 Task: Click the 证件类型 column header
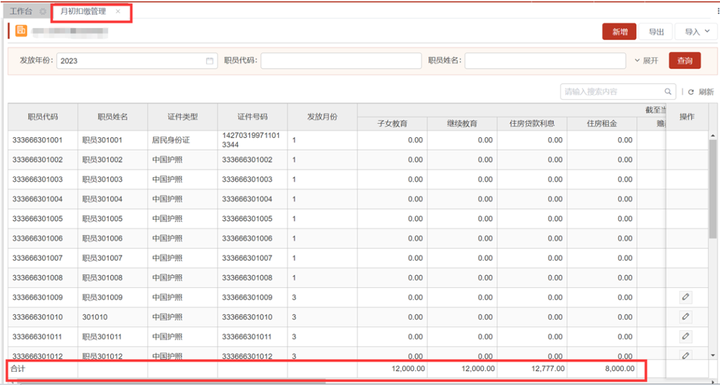[x=182, y=117]
